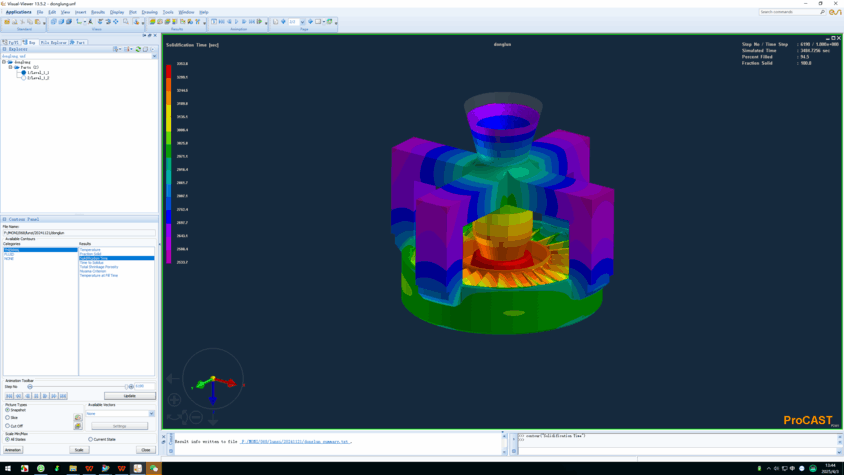Open the summary file link in console

click(x=295, y=442)
